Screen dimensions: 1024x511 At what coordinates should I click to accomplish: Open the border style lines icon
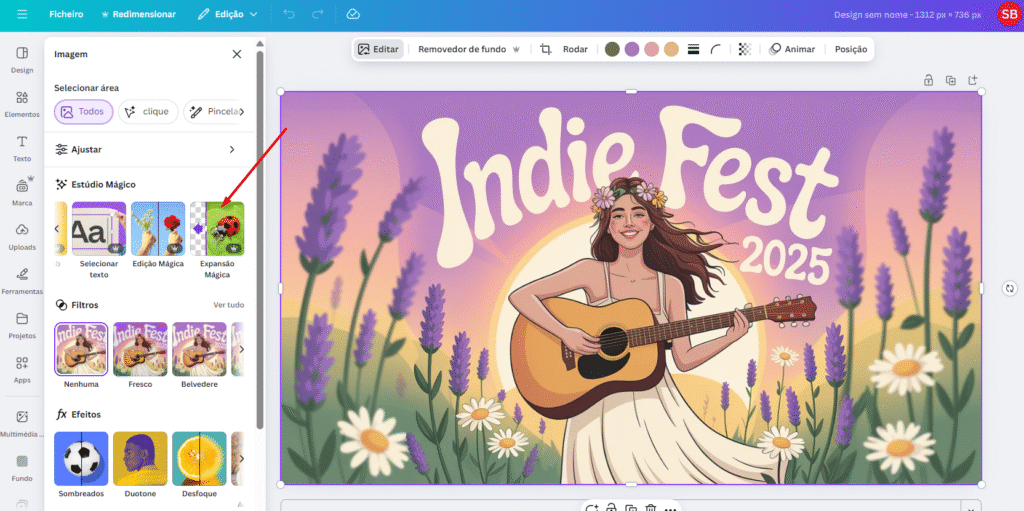tap(694, 49)
